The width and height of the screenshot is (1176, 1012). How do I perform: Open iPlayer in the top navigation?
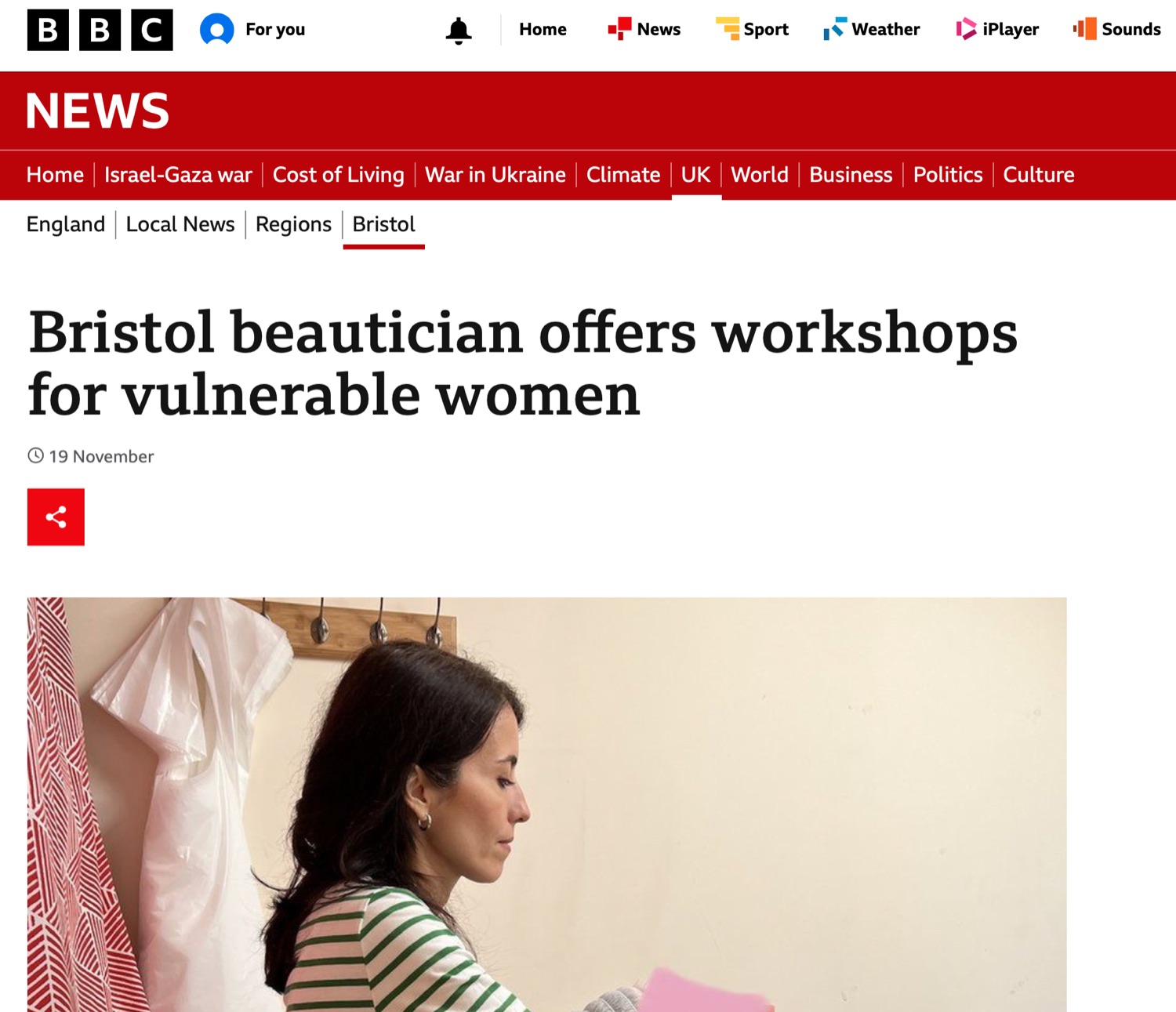coord(997,30)
